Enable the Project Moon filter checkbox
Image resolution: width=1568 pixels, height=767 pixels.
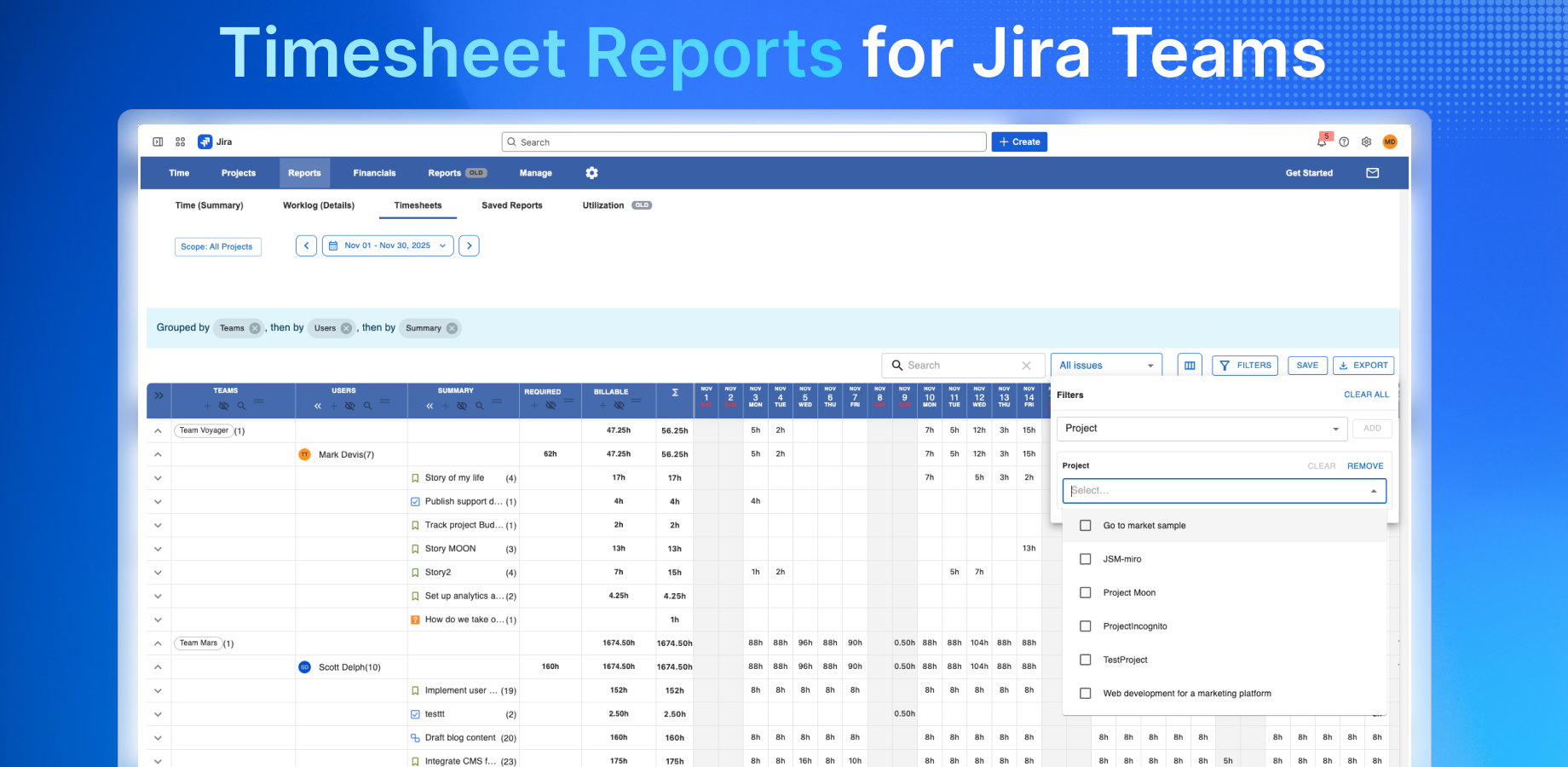1085,592
